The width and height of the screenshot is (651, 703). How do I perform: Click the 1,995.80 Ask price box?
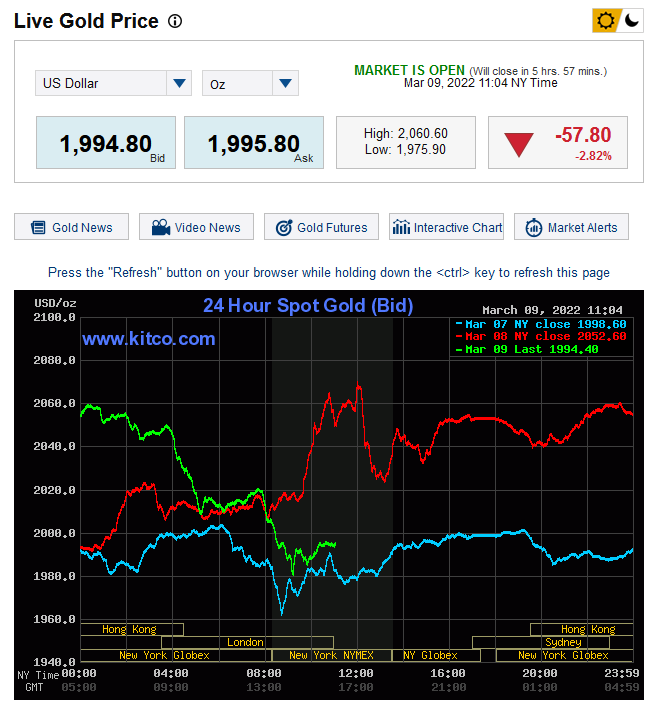click(254, 143)
